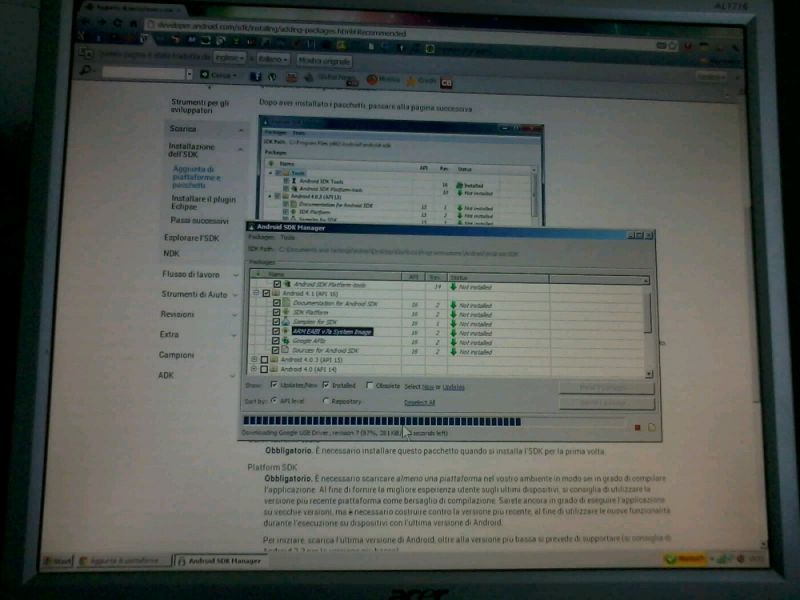Open the SDK Manager log icon
800x600 pixels.
(652, 428)
